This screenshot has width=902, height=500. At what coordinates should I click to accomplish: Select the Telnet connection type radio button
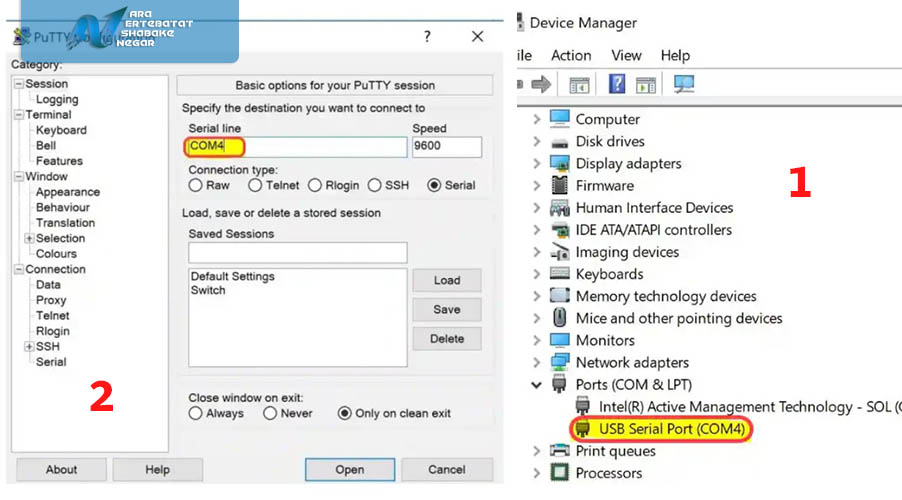pyautogui.click(x=255, y=185)
